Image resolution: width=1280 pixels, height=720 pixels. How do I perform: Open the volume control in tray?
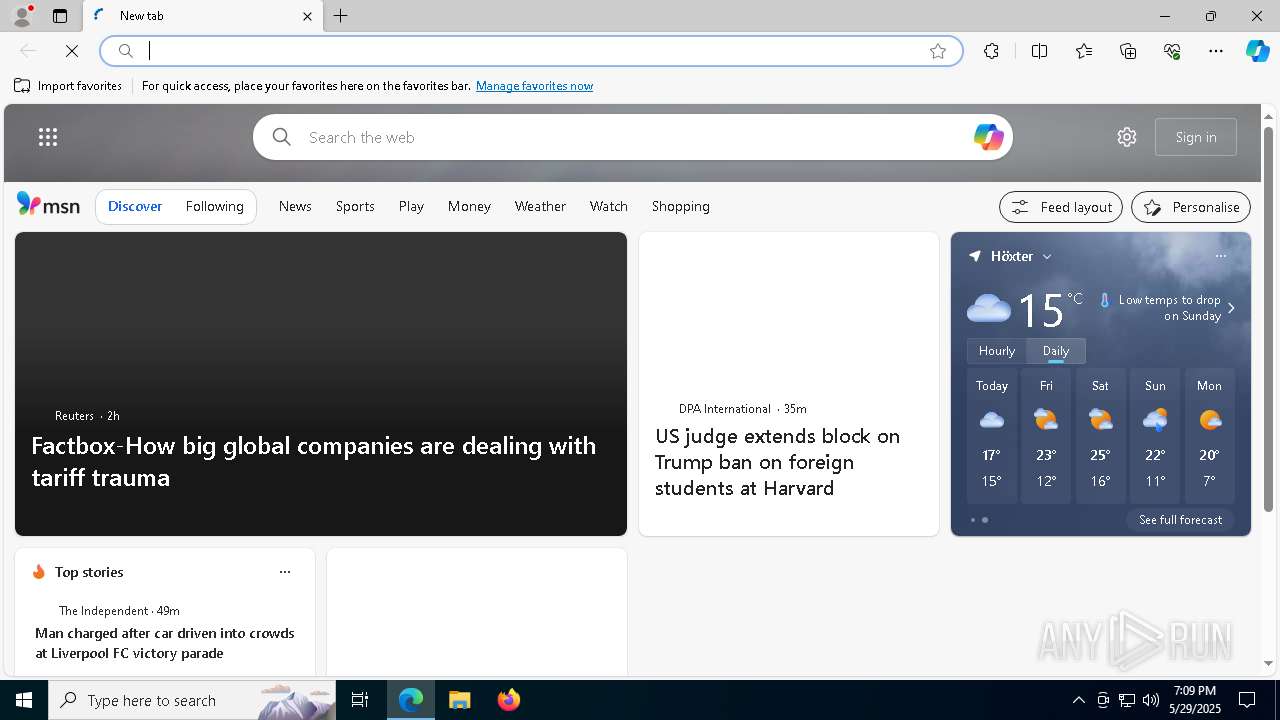tap(1151, 700)
